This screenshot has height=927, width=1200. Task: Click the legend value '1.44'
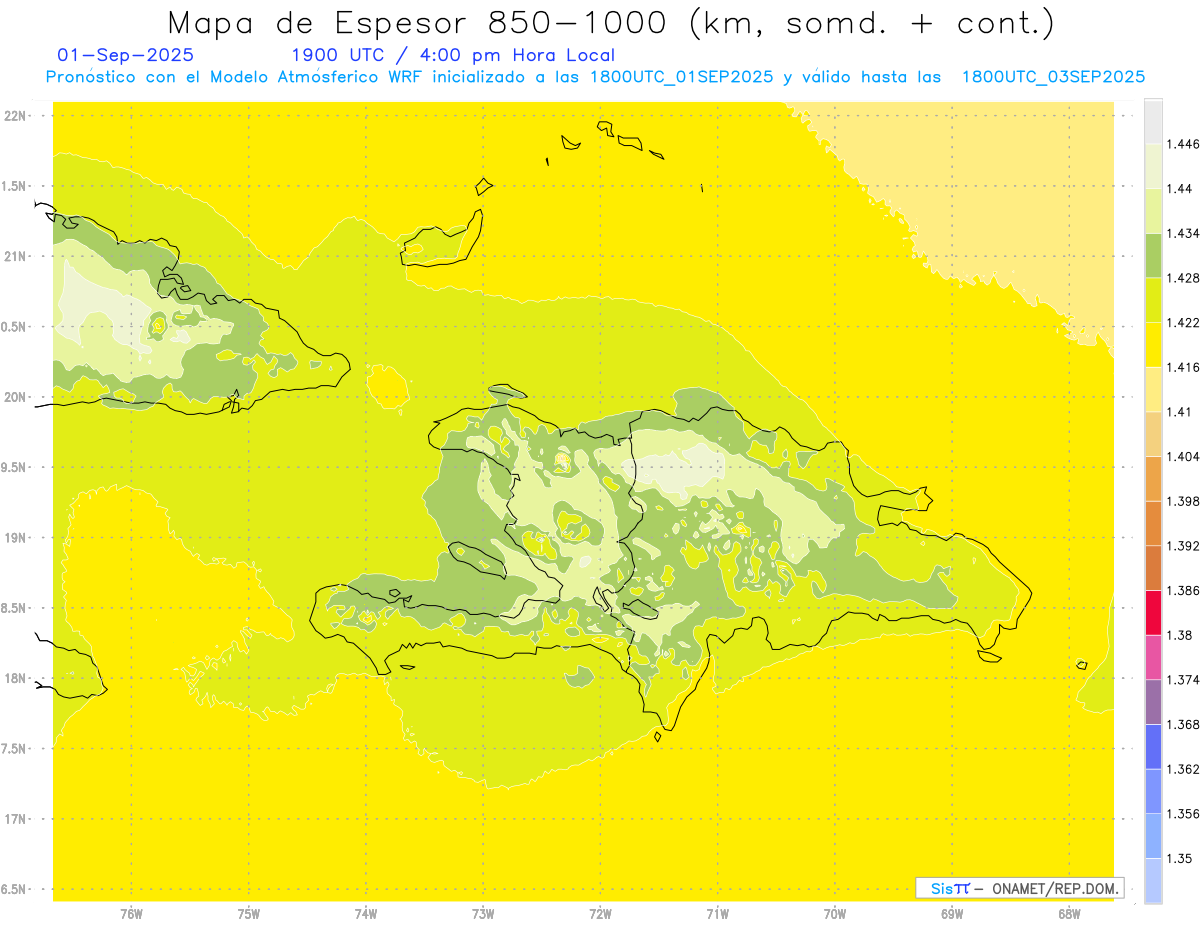[x=1179, y=188]
